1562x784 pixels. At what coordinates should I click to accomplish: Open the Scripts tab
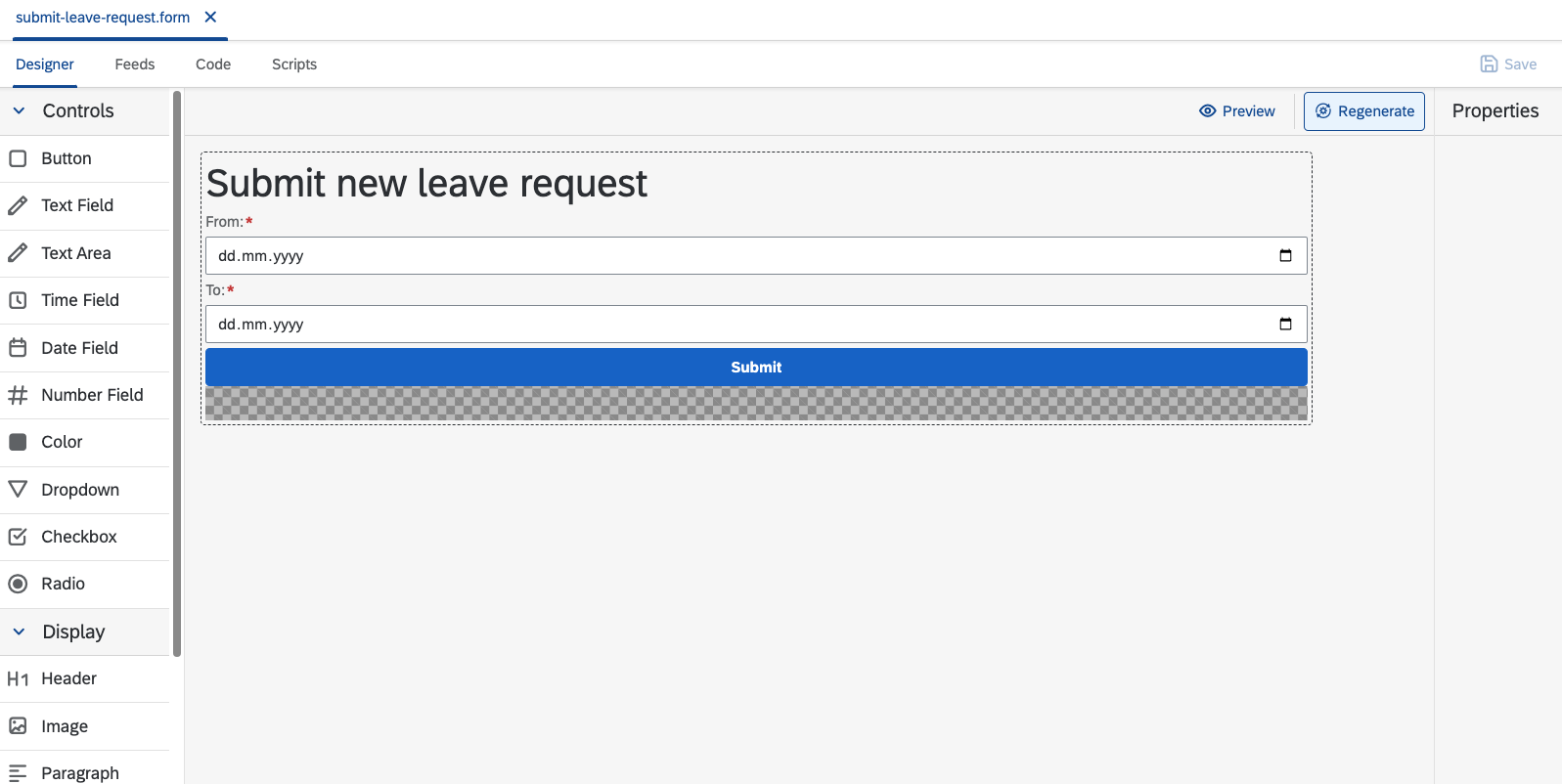click(294, 65)
